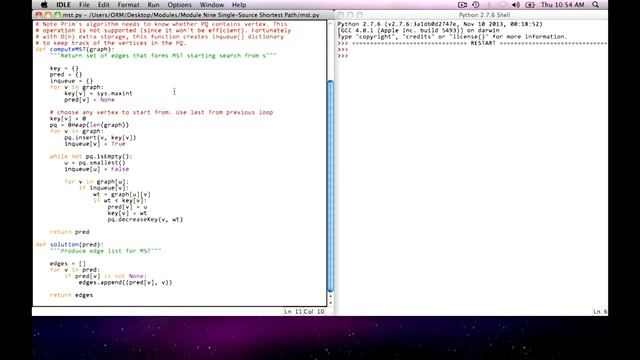
Task: Click the editor scrollbar up arrow
Action: pyautogui.click(x=331, y=296)
